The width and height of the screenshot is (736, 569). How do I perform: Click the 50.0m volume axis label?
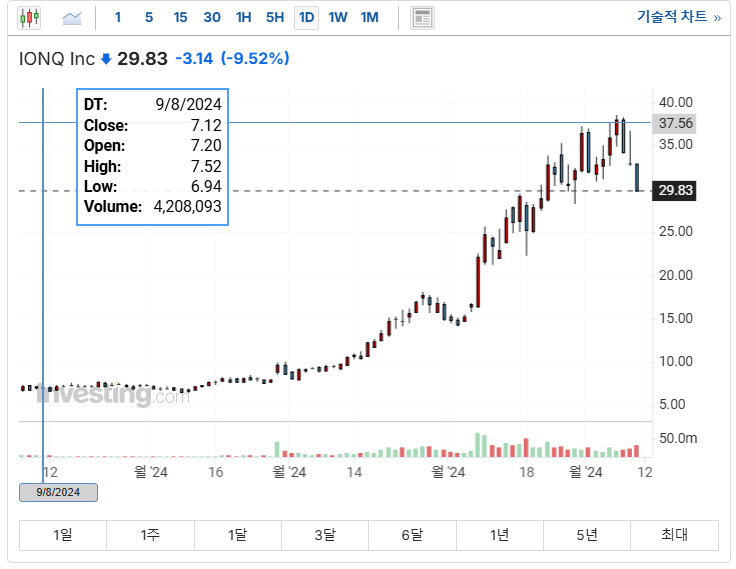(678, 438)
